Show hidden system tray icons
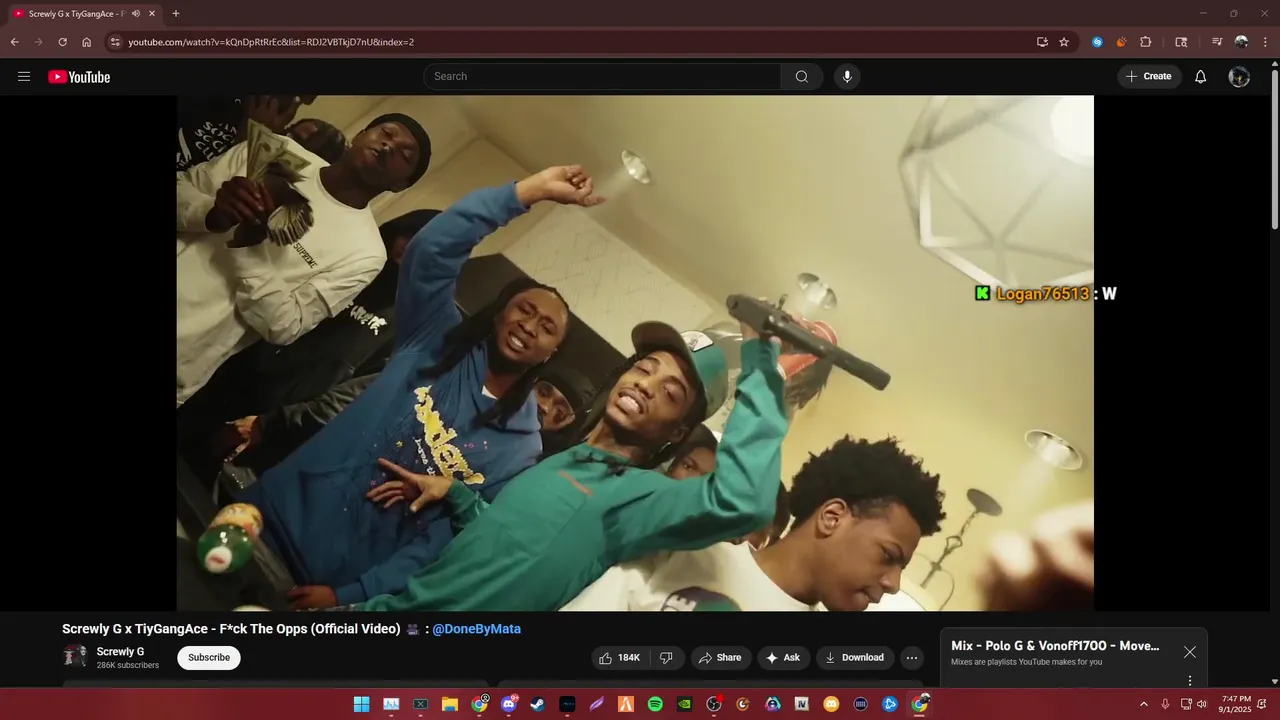 1144,704
